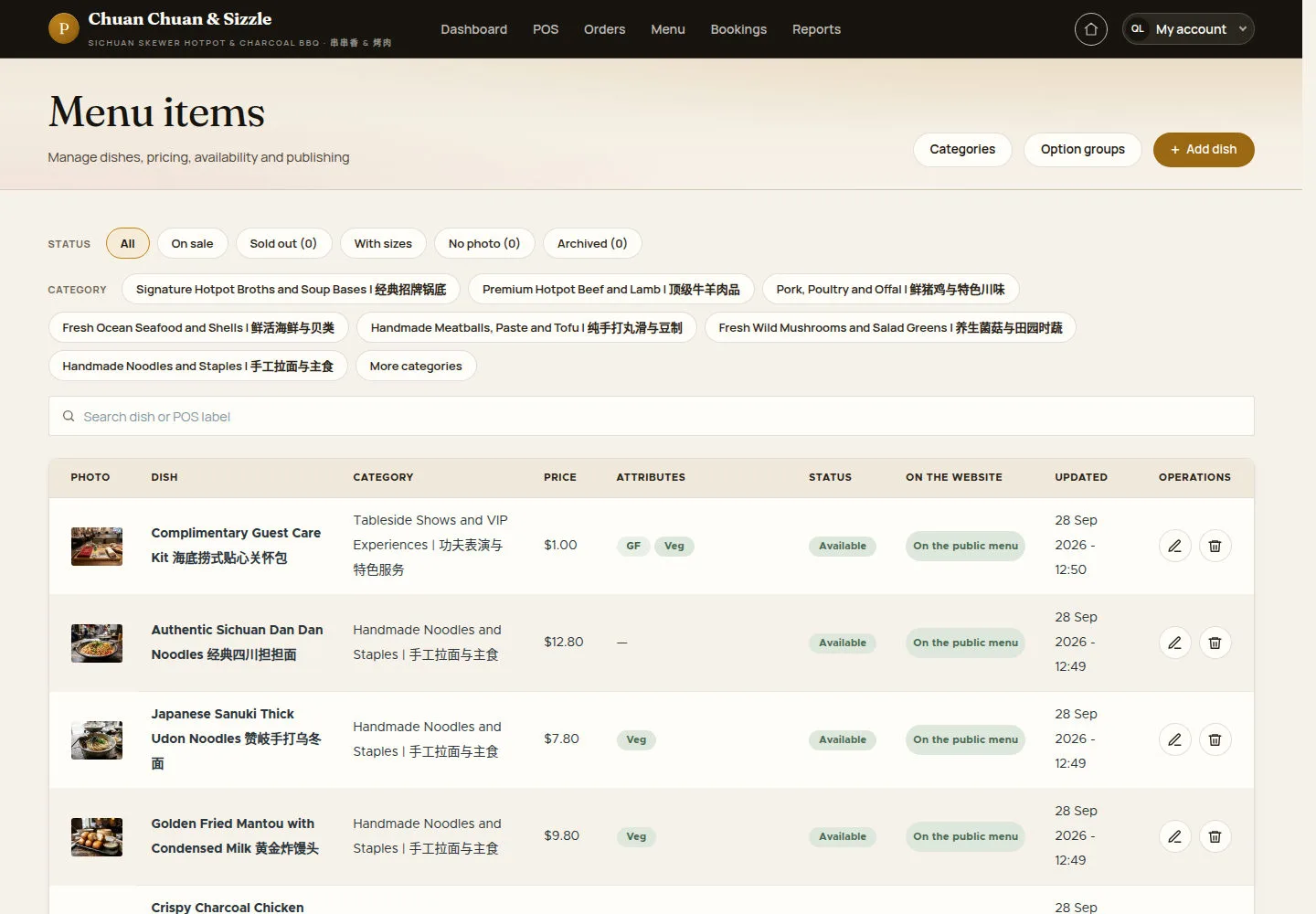The image size is (1316, 914).
Task: Filter by Premium Hotpot Beef and Lamb
Action: pos(611,289)
